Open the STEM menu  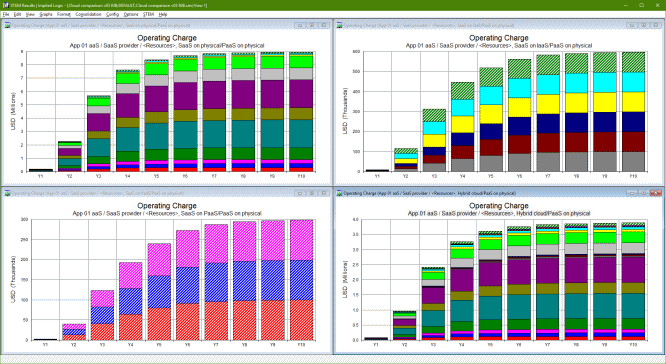148,14
